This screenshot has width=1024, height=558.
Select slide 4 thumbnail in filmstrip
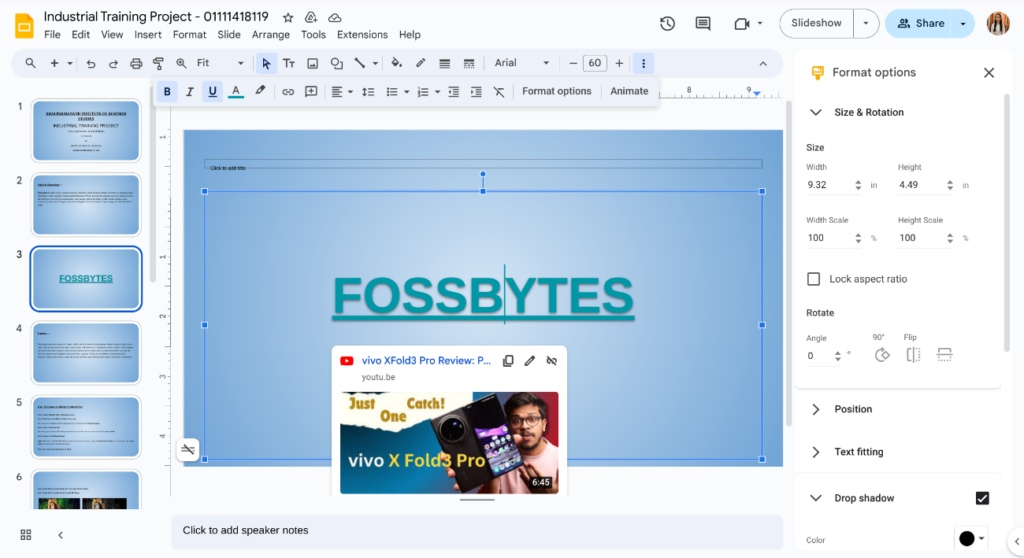86,353
